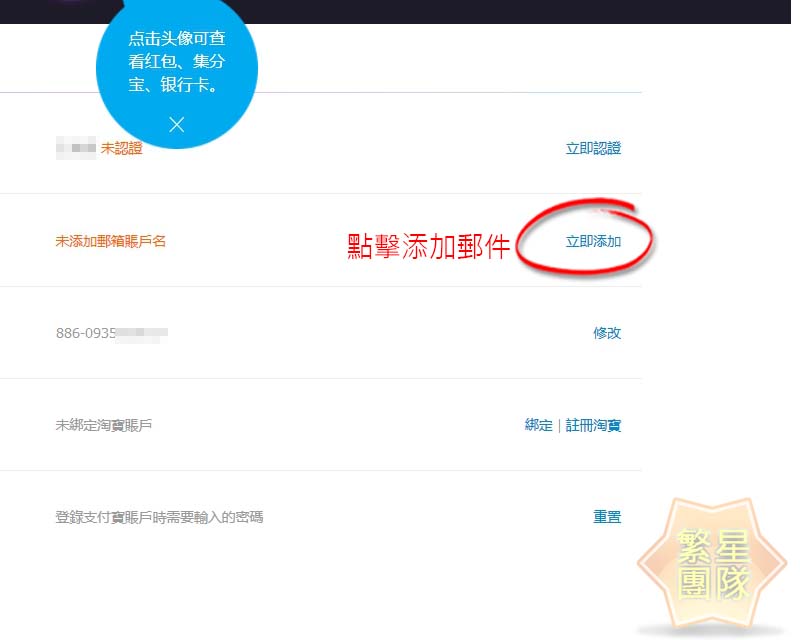This screenshot has width=800, height=640.
Task: Click the 登錄支付寶賬戶時需要輸入的密碼 description
Action: pyautogui.click(x=159, y=517)
